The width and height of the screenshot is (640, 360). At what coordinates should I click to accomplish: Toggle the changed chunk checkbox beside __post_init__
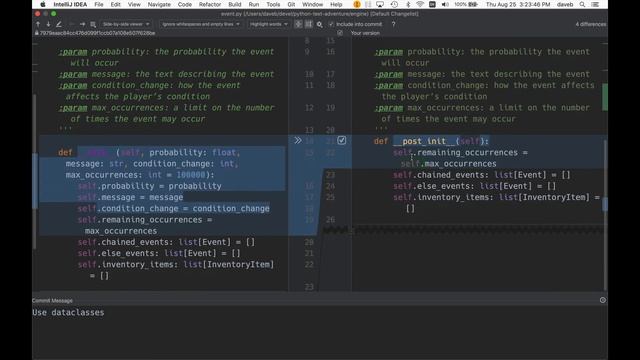[x=342, y=140]
